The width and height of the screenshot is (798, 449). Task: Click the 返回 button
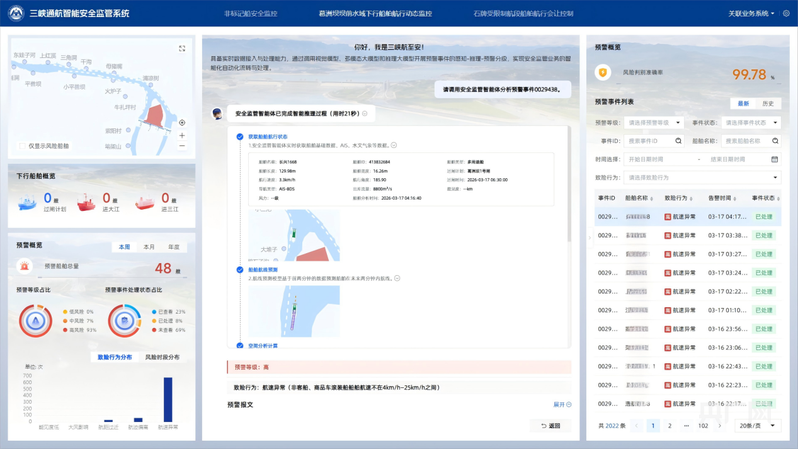pyautogui.click(x=550, y=426)
